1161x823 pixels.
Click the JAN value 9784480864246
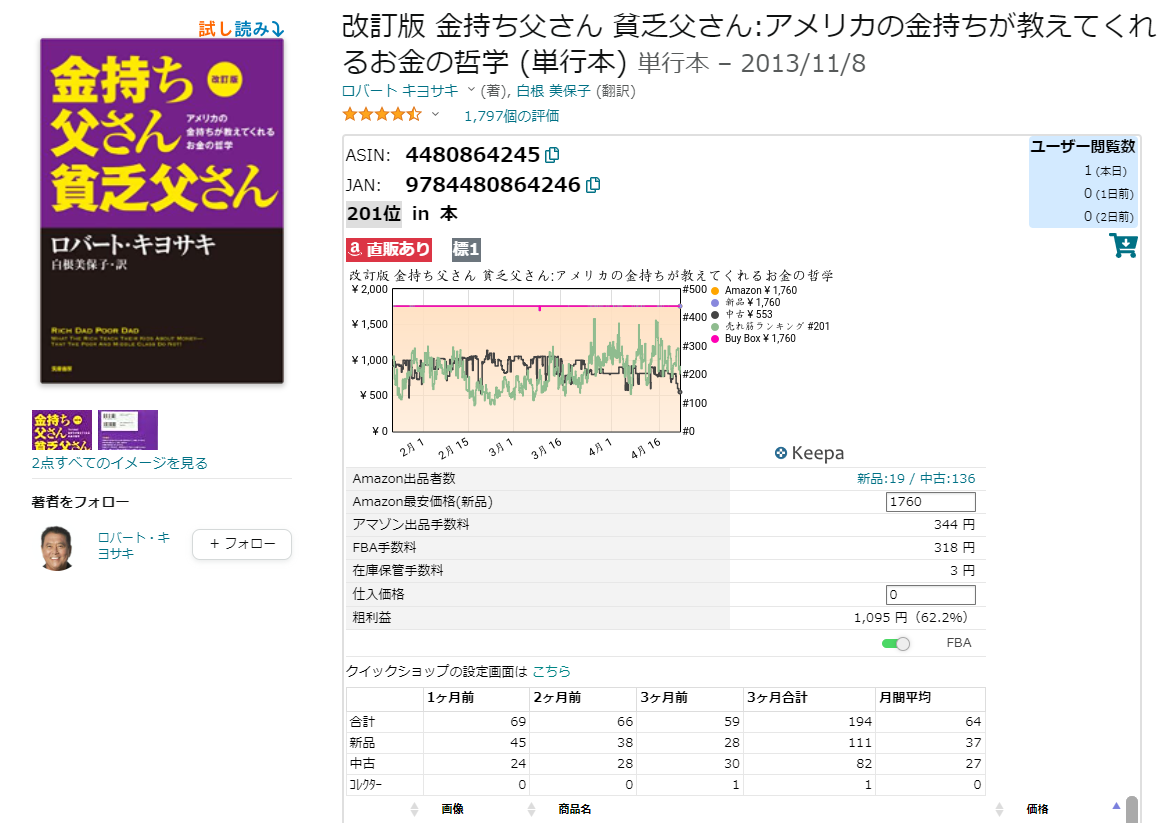pyautogui.click(x=492, y=185)
